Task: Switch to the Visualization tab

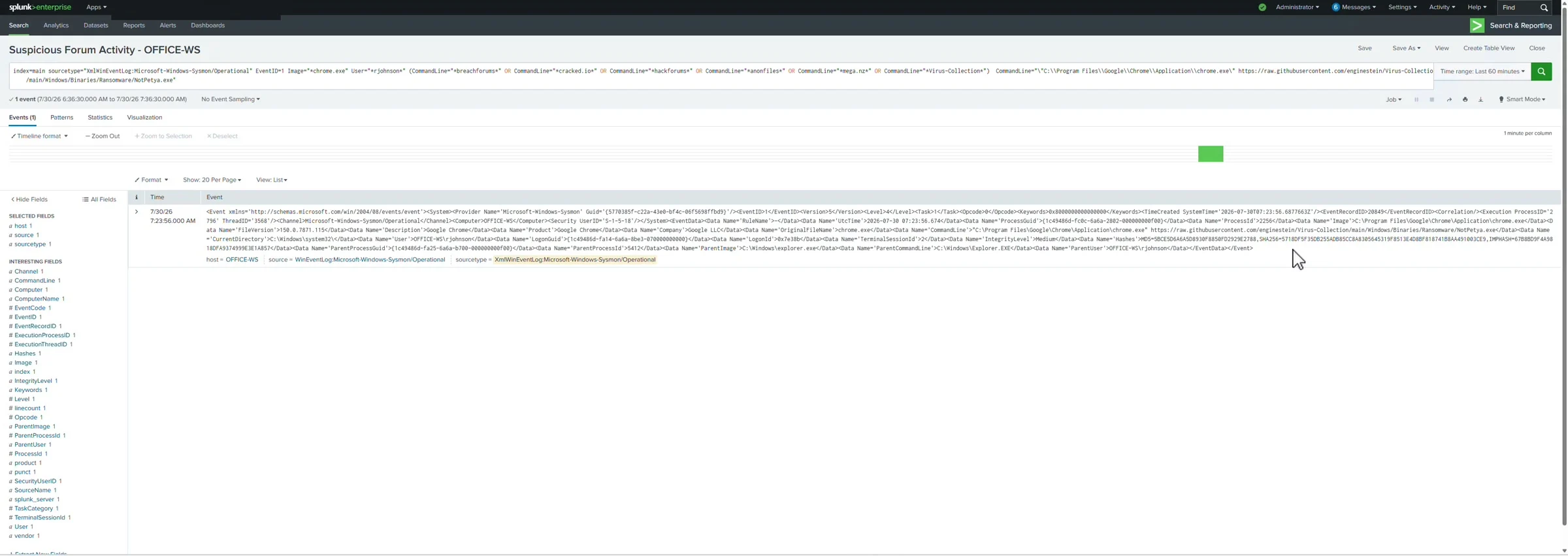Action: pos(144,118)
